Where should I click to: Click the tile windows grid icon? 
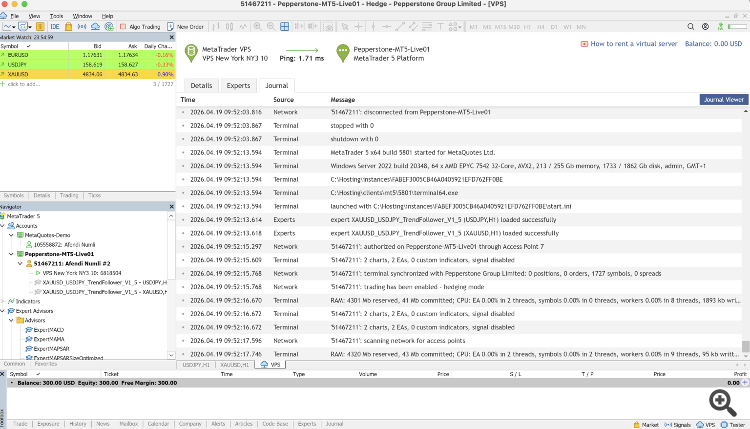tap(285, 27)
